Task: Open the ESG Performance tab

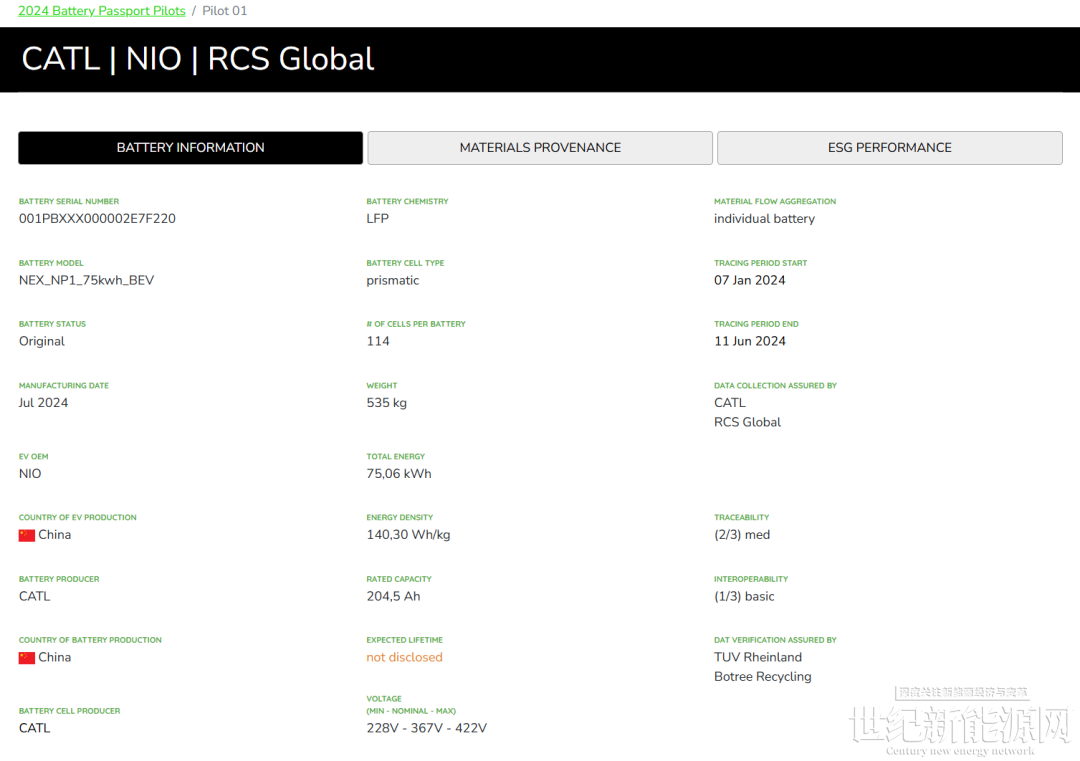Action: pyautogui.click(x=889, y=148)
